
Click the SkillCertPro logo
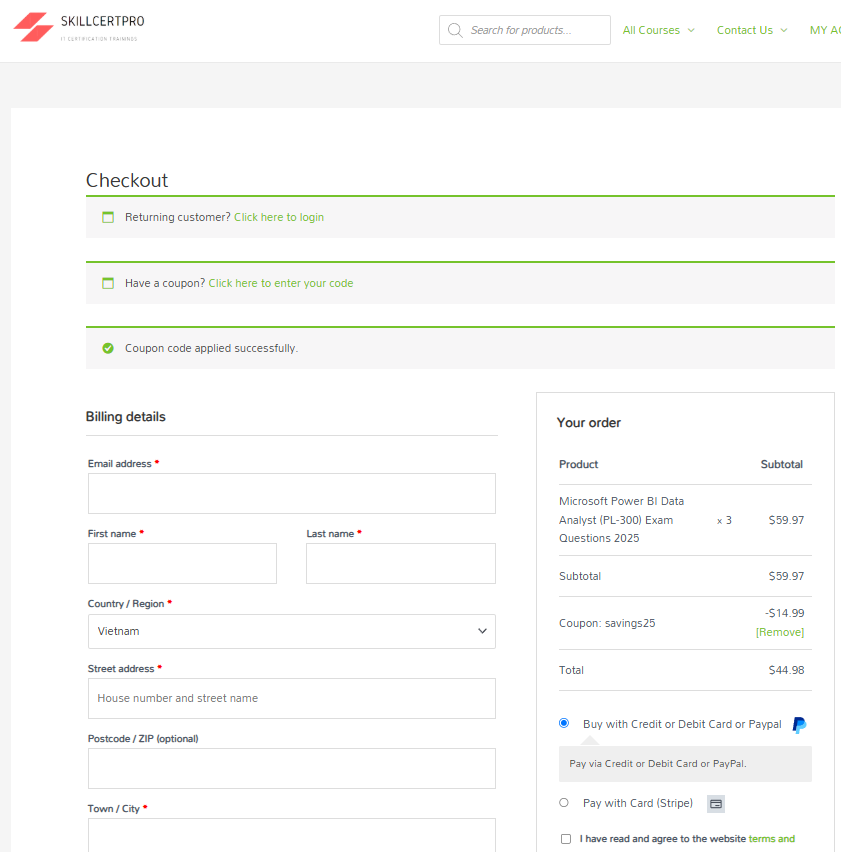[78, 29]
